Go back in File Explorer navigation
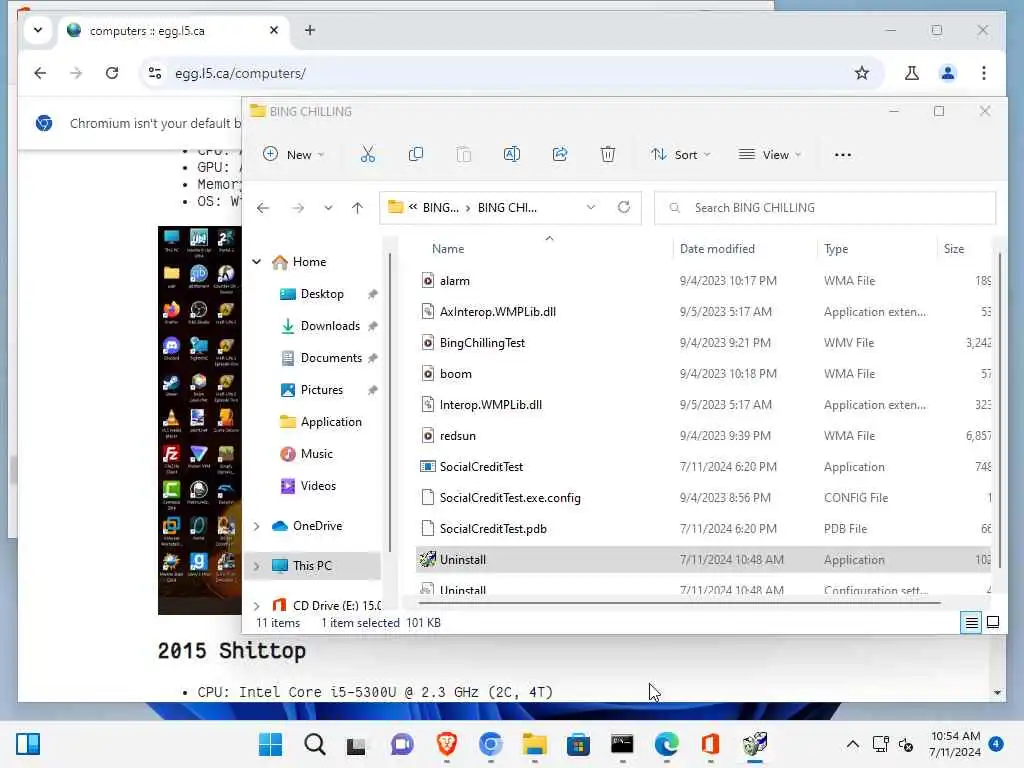 (x=263, y=208)
